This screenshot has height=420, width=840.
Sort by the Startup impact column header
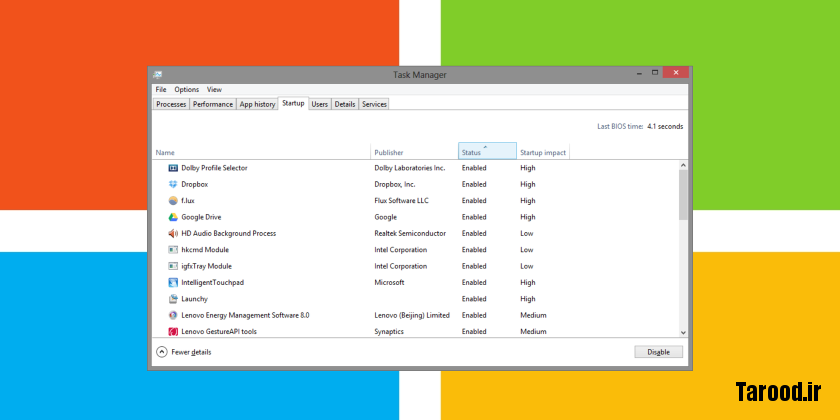pos(543,152)
